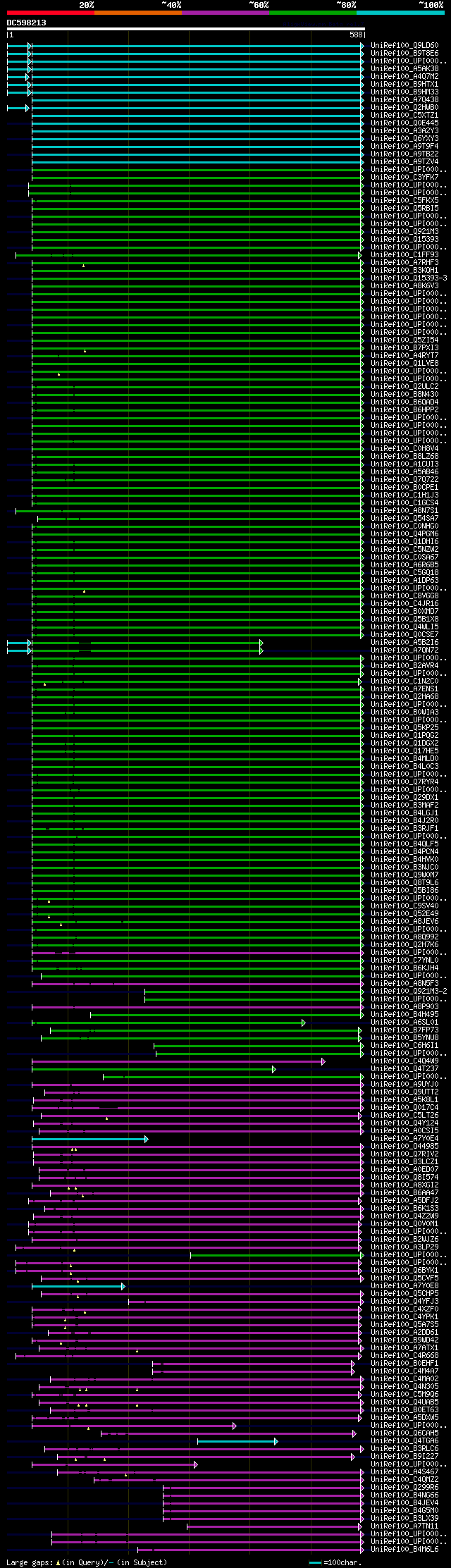This screenshot has height=1568, width=451.
Task: Open hit UniRef100_B9HTX1
Action: (404, 85)
